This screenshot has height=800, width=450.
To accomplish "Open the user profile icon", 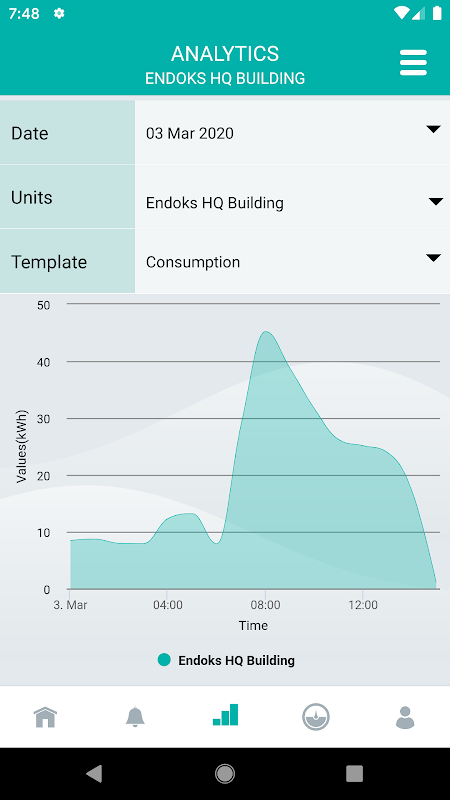I will [405, 717].
